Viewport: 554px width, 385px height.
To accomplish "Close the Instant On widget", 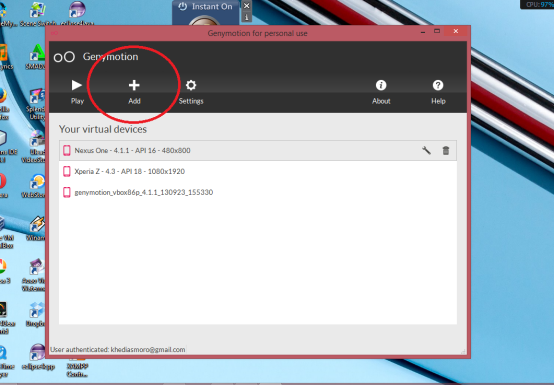I will (247, 6).
